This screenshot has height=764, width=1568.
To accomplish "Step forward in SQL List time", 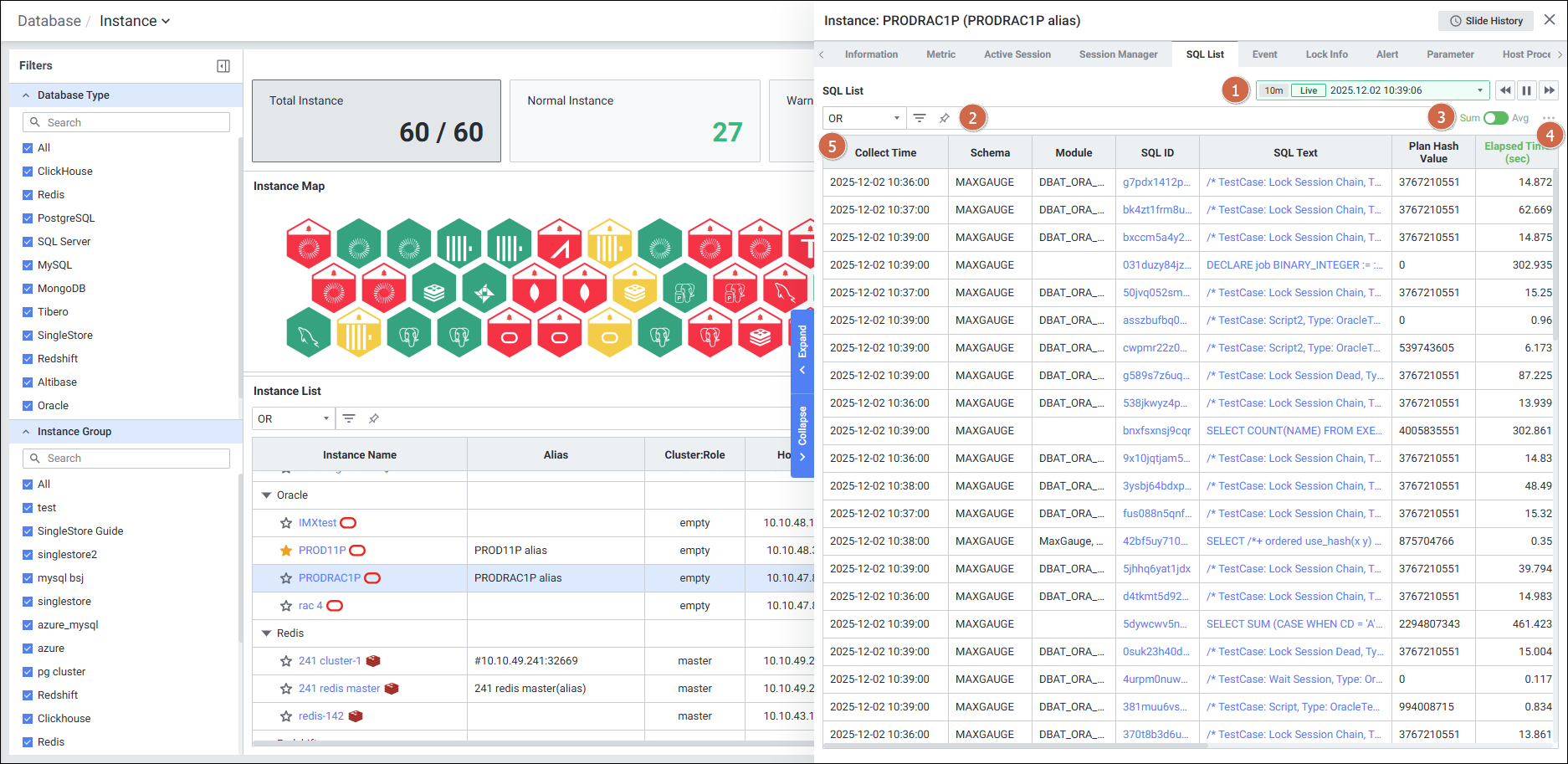I will point(1549,90).
